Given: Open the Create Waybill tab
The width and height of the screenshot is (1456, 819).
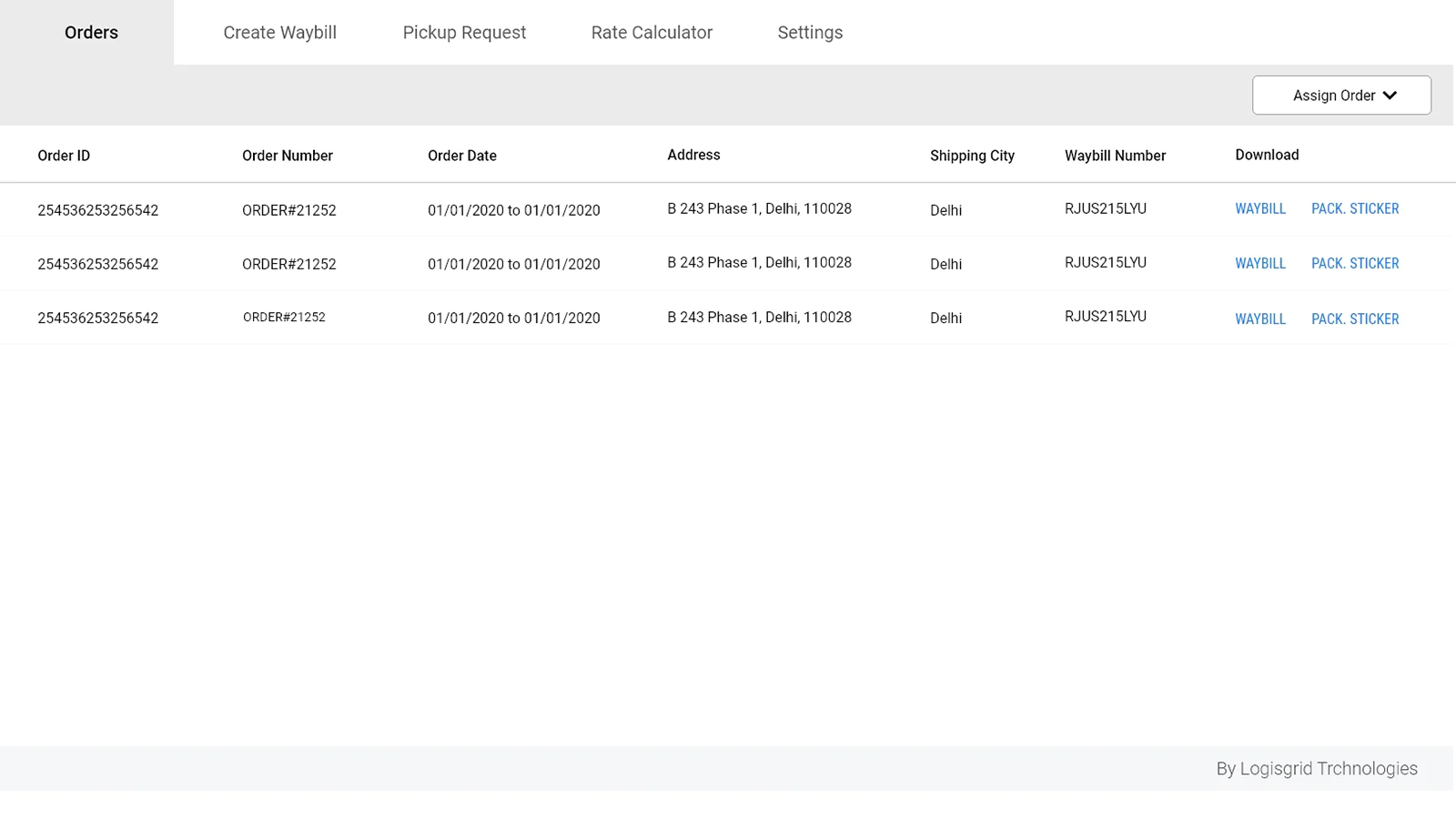Looking at the screenshot, I should point(279,33).
